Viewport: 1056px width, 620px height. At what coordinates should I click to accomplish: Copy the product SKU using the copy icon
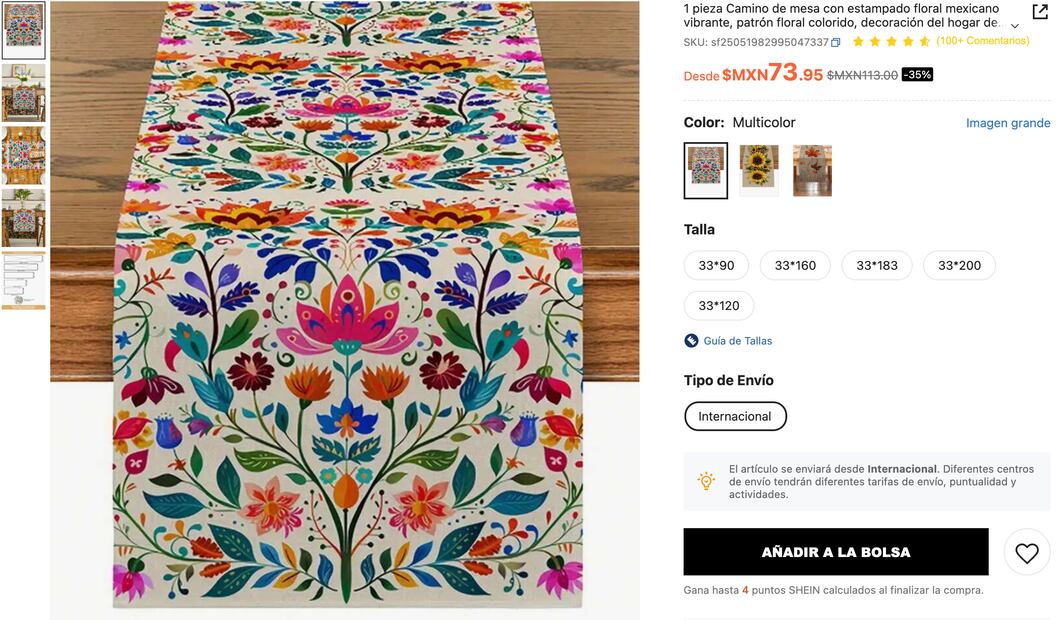point(835,42)
